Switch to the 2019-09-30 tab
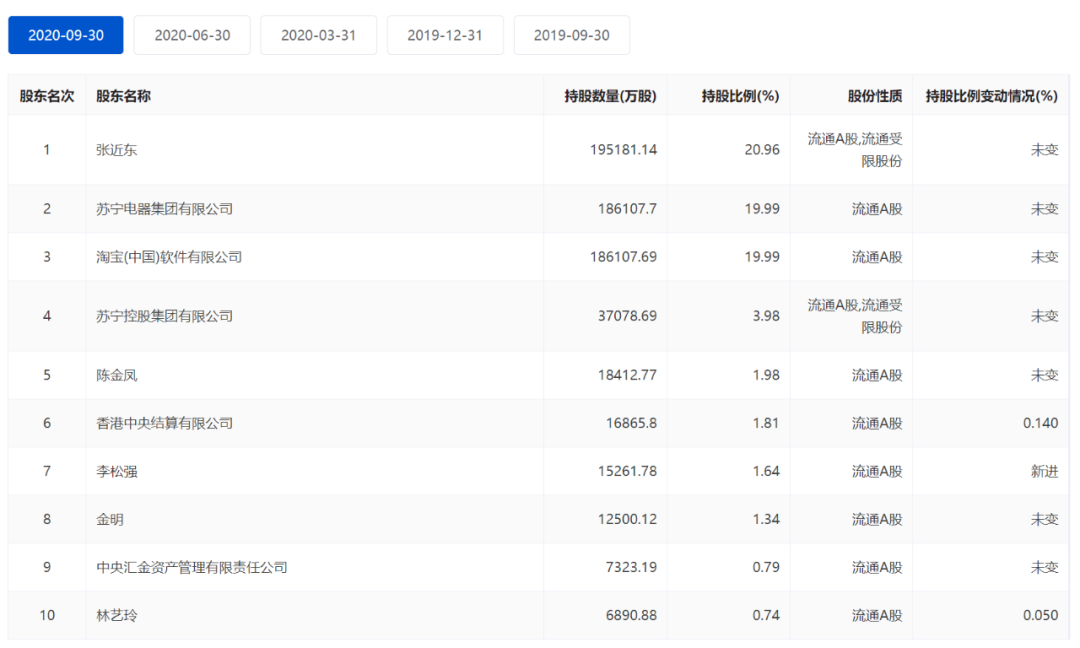 (x=571, y=35)
